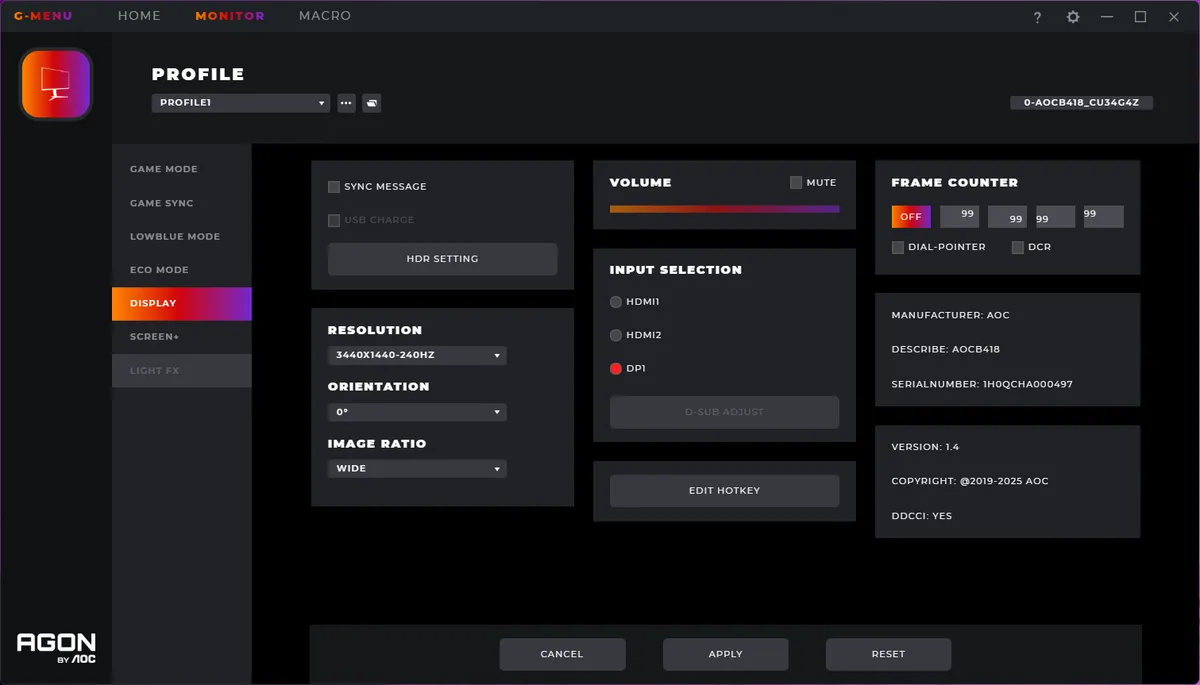Click the Serialnumber: 1H0QCHA000497 text

(982, 384)
